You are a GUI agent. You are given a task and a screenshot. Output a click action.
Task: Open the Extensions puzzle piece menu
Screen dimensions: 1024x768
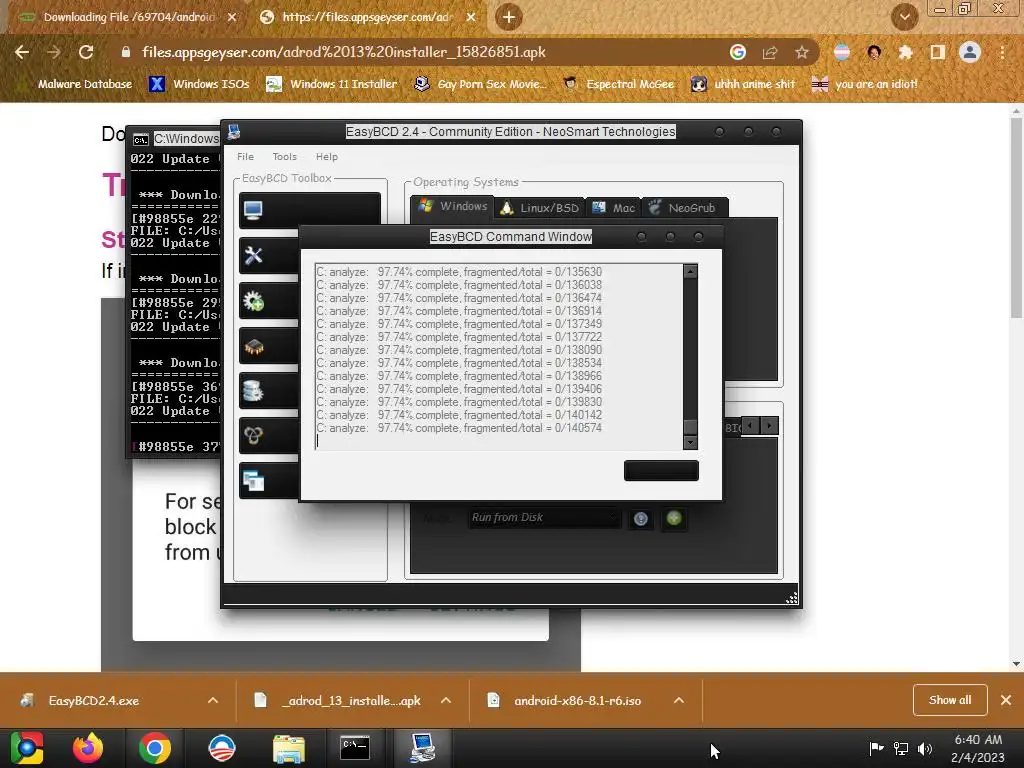(905, 52)
